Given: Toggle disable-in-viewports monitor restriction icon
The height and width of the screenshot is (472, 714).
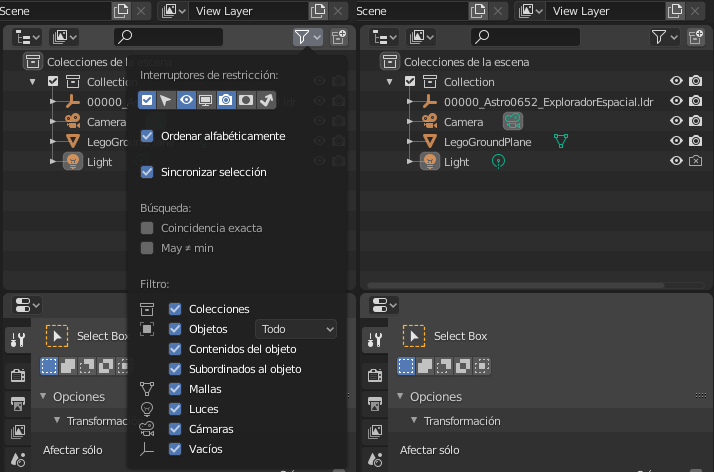Looking at the screenshot, I should pyautogui.click(x=206, y=100).
